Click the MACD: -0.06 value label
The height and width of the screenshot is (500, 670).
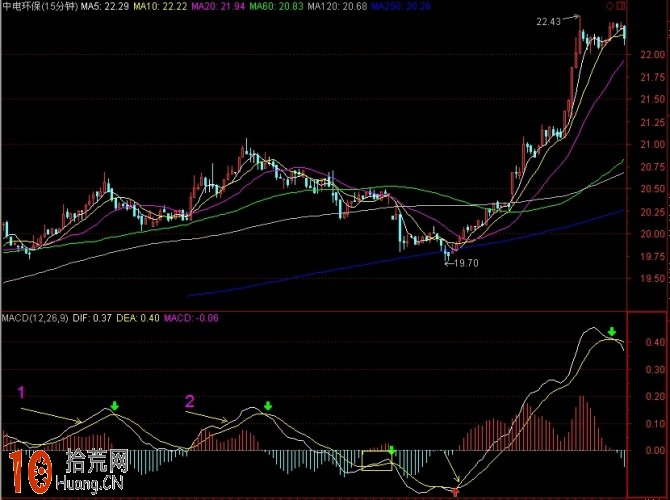tap(191, 318)
